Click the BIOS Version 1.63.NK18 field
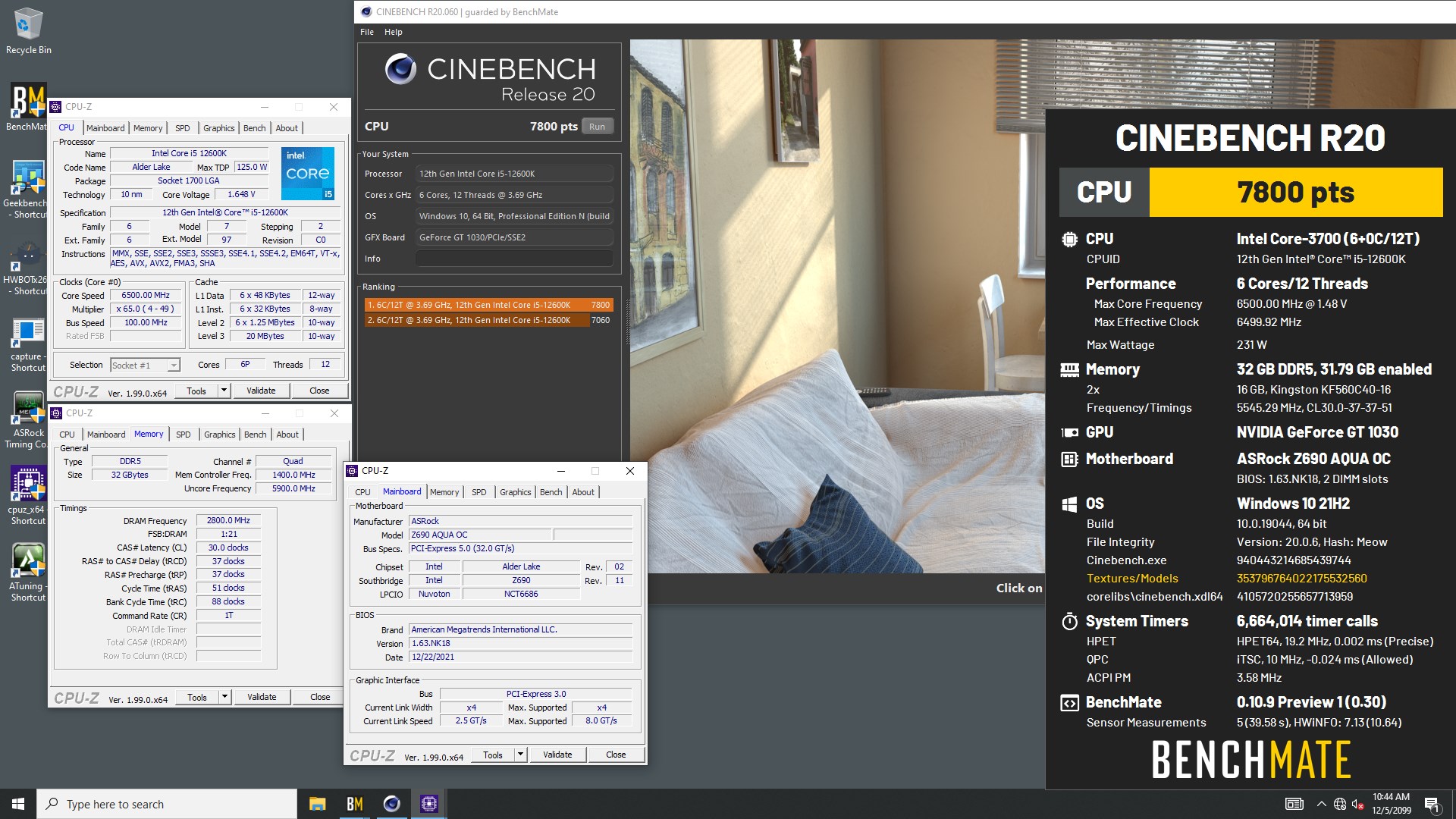Viewport: 1456px width, 819px height. click(520, 643)
